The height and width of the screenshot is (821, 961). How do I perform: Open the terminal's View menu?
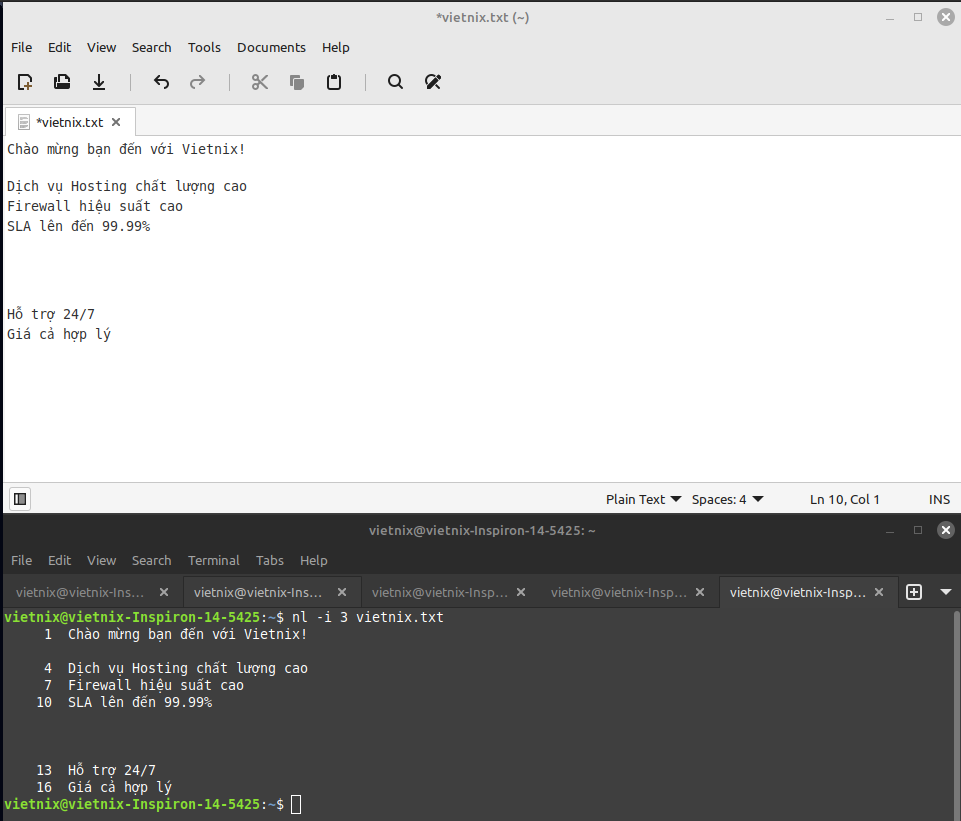pyautogui.click(x=101, y=560)
